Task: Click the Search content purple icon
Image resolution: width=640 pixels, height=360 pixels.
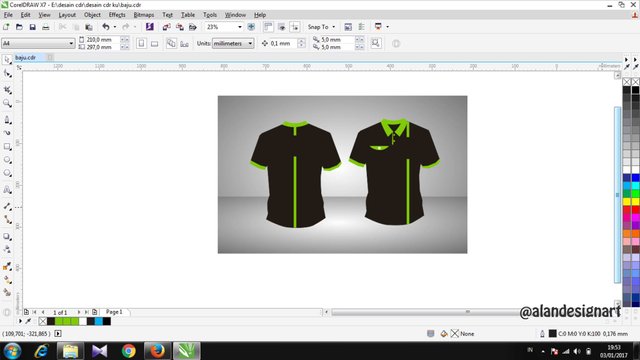Action: coord(150,27)
